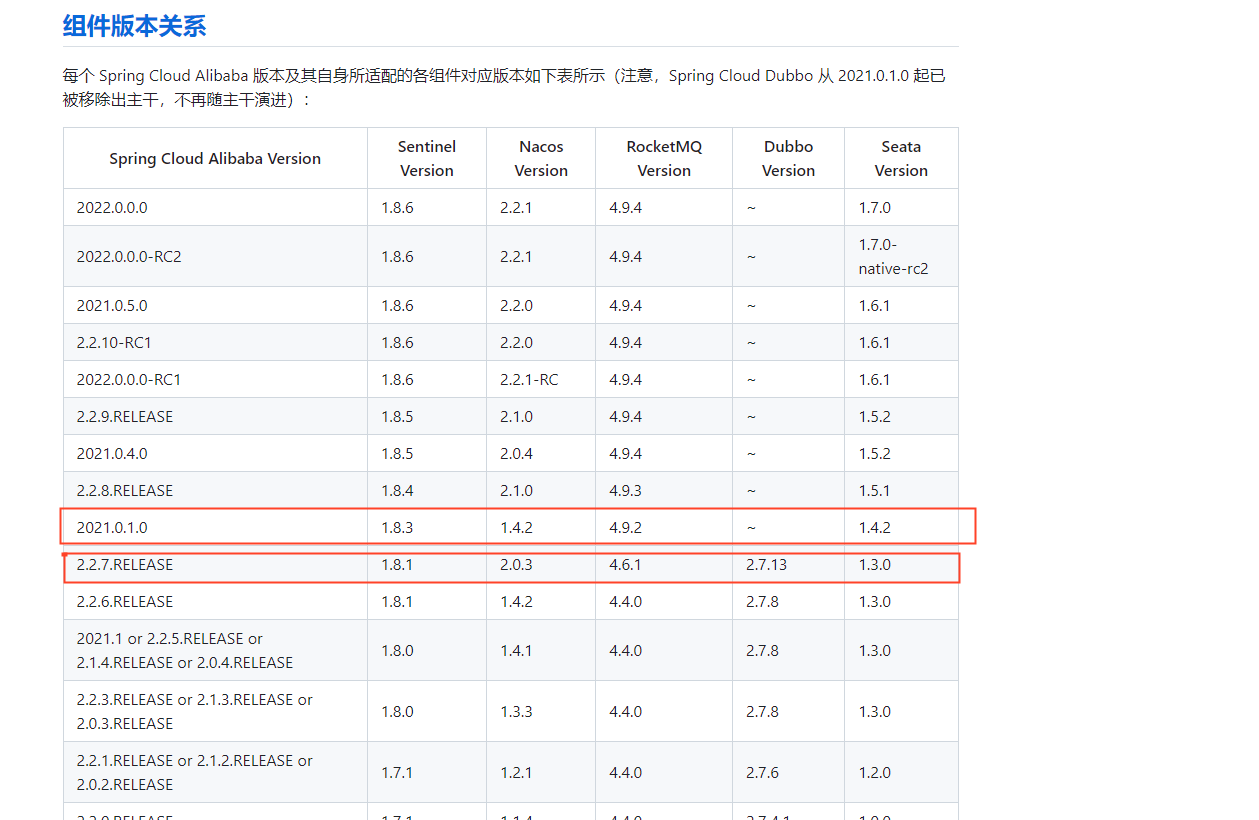This screenshot has height=820, width=1259.
Task: Click the Nacos Version column header
Action: pyautogui.click(x=541, y=158)
